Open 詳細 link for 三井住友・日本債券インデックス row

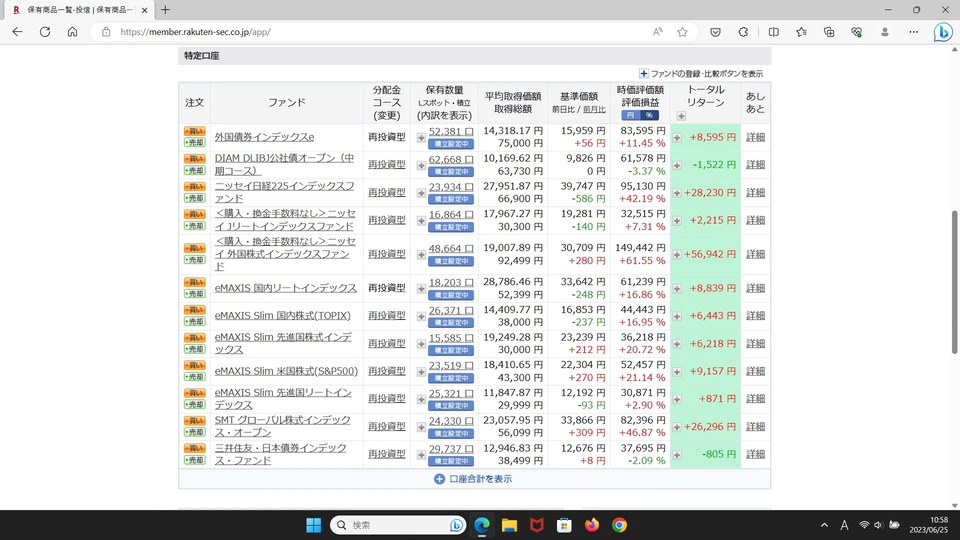pyautogui.click(x=756, y=454)
